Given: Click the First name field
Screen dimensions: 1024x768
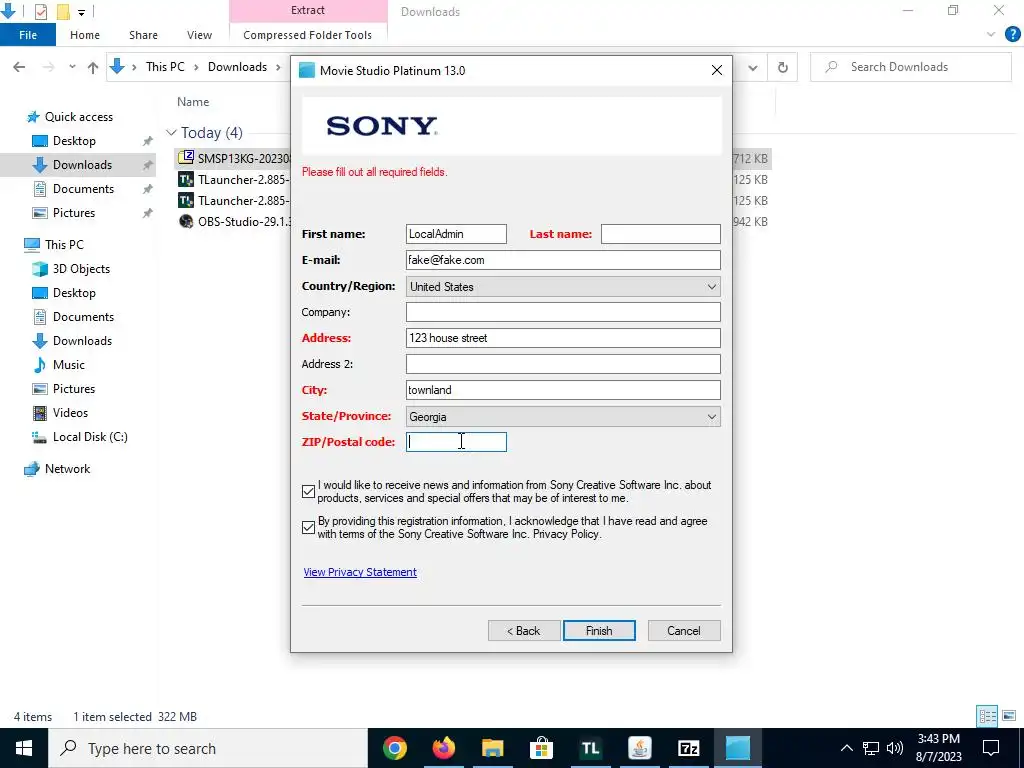Looking at the screenshot, I should pos(456,234).
